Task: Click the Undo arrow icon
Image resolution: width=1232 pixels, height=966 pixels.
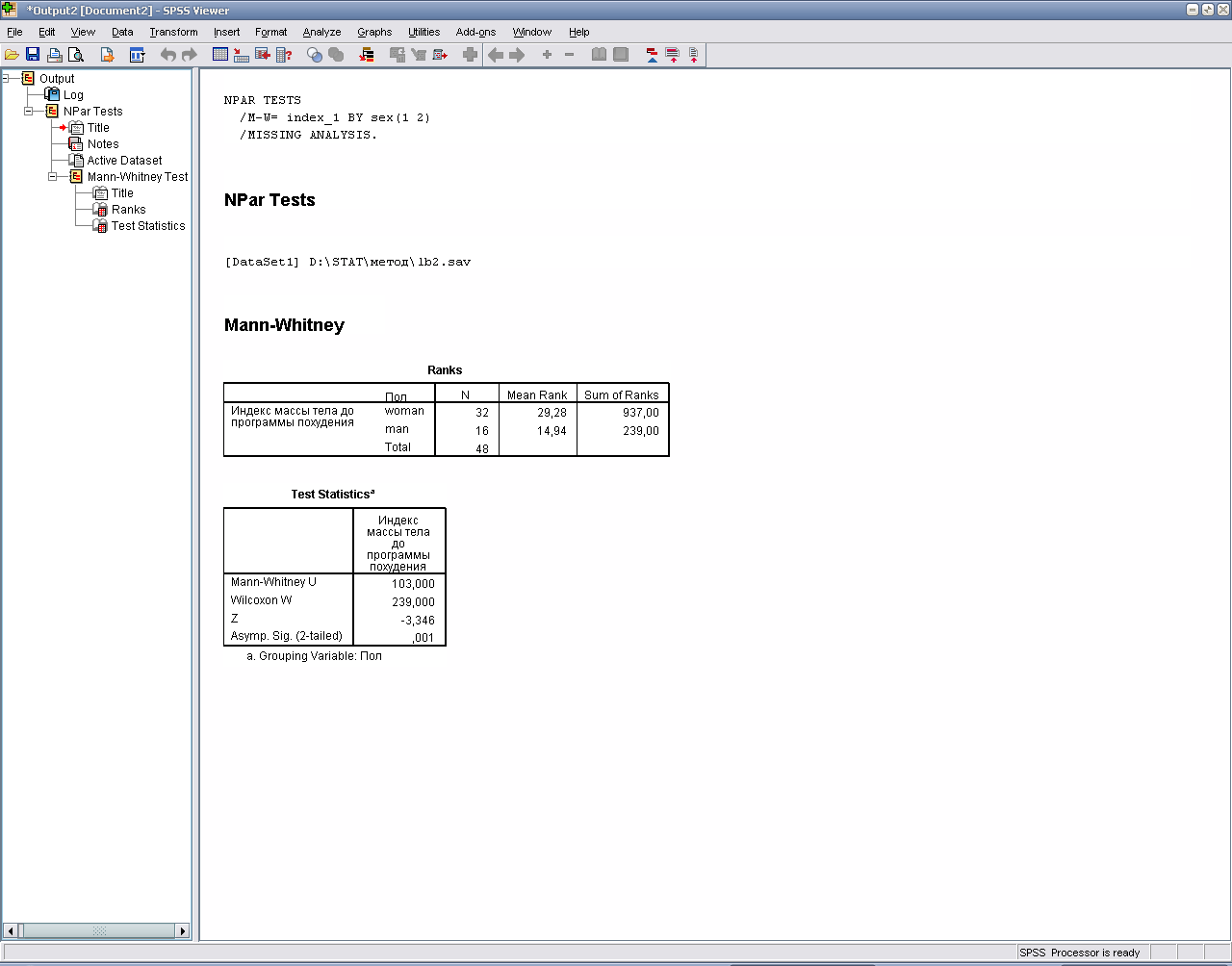Action: (168, 55)
